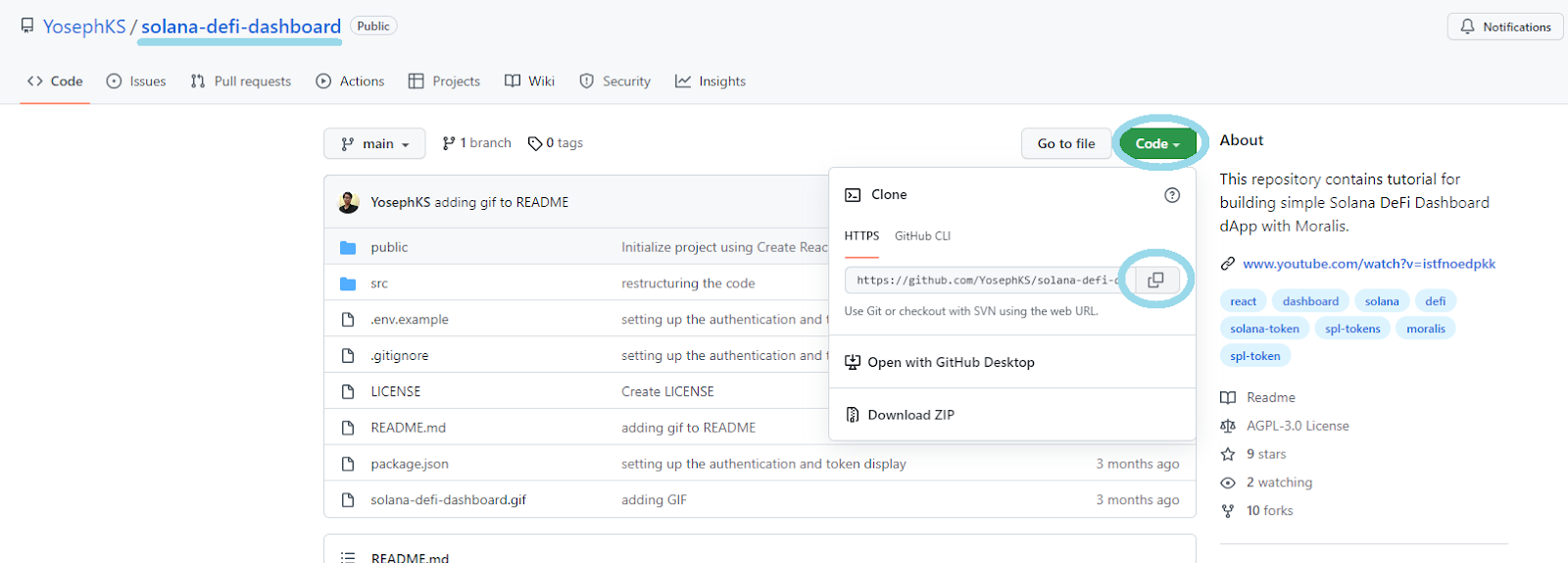Open the solana-defi-dashboard repository link
The image size is (1568, 563).
pos(241,26)
